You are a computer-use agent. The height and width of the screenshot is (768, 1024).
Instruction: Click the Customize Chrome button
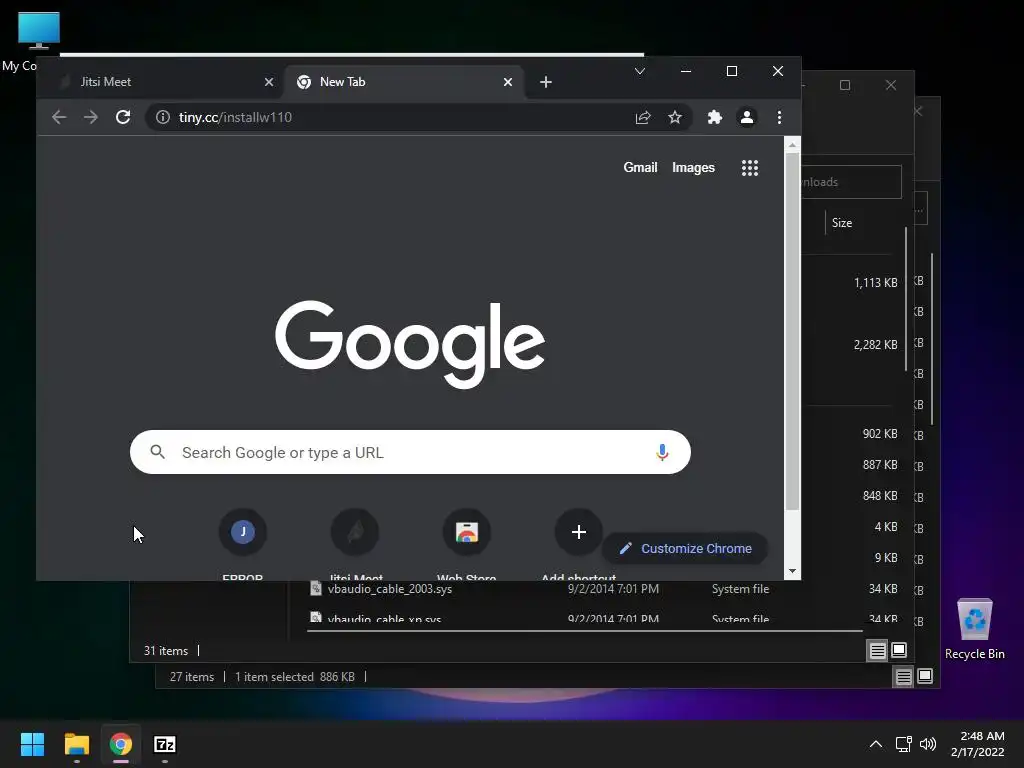tap(685, 549)
